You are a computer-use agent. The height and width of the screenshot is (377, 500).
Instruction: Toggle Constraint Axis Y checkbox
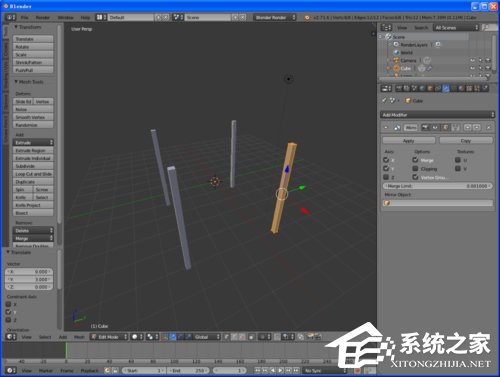click(9, 312)
